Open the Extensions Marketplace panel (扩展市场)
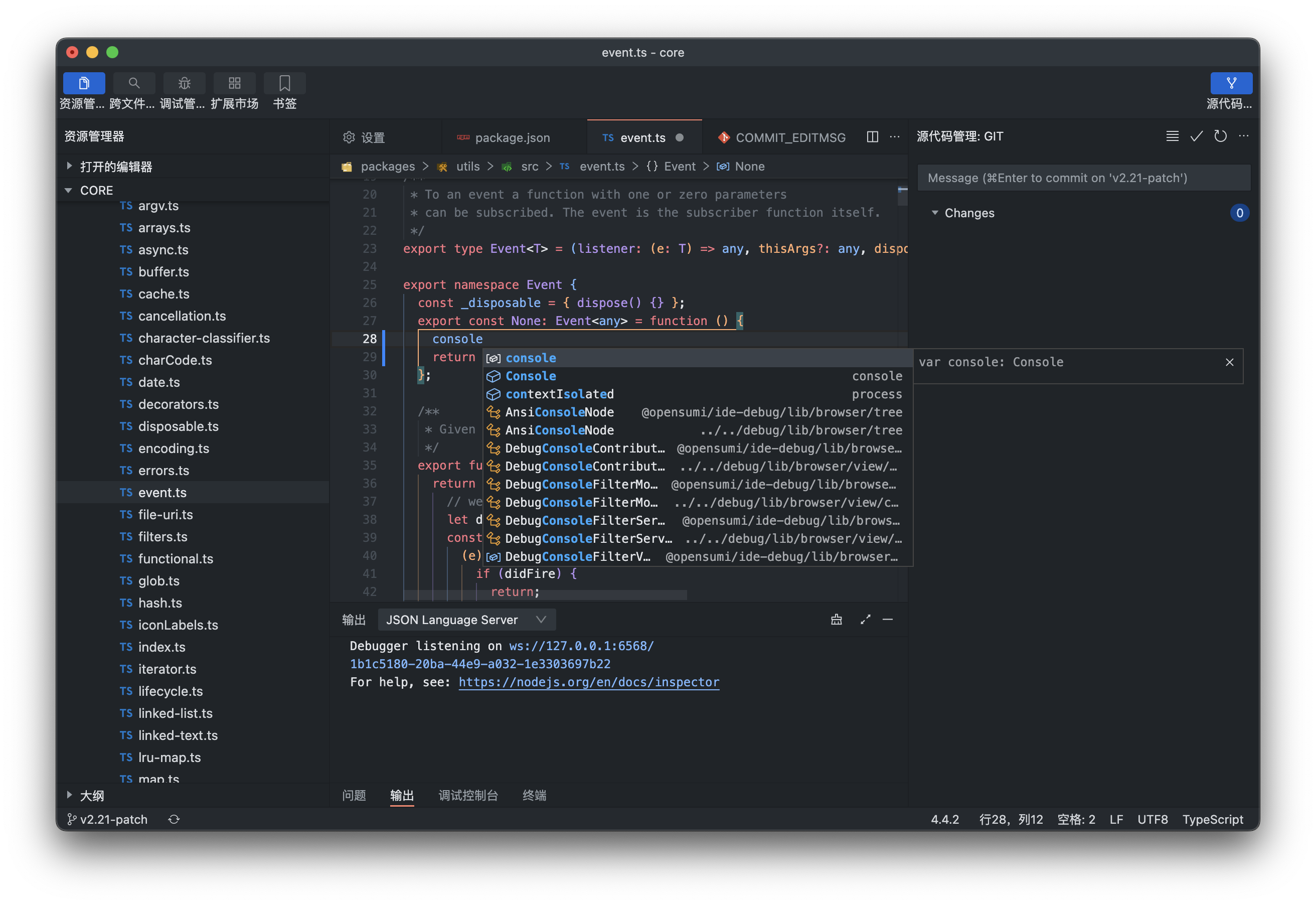The width and height of the screenshot is (1316, 905). click(x=235, y=83)
